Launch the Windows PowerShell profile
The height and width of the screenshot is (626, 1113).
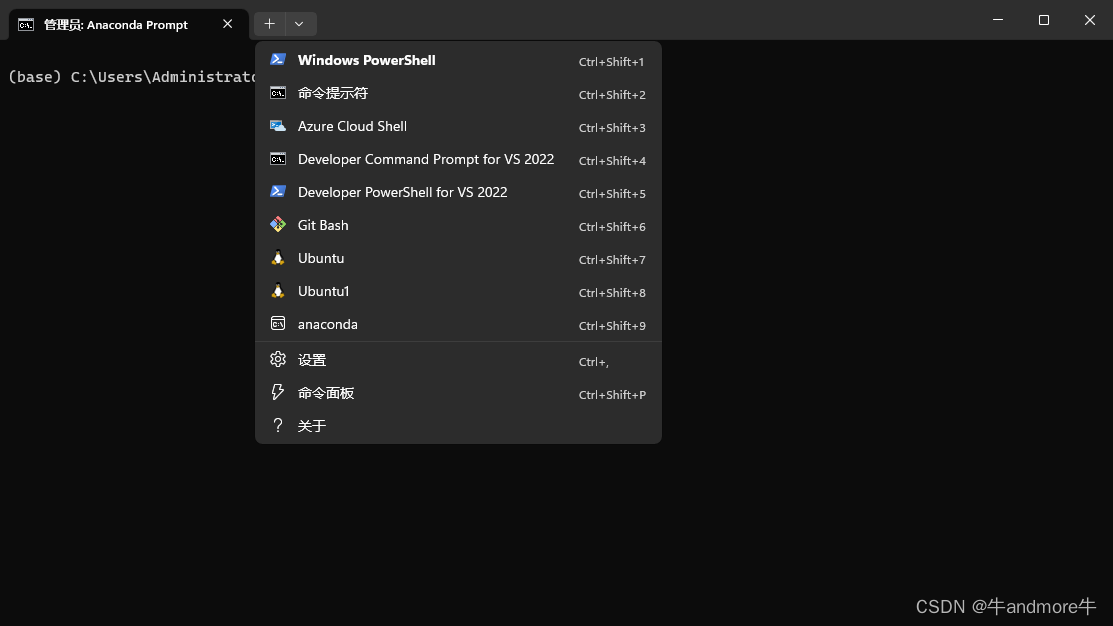(x=458, y=60)
